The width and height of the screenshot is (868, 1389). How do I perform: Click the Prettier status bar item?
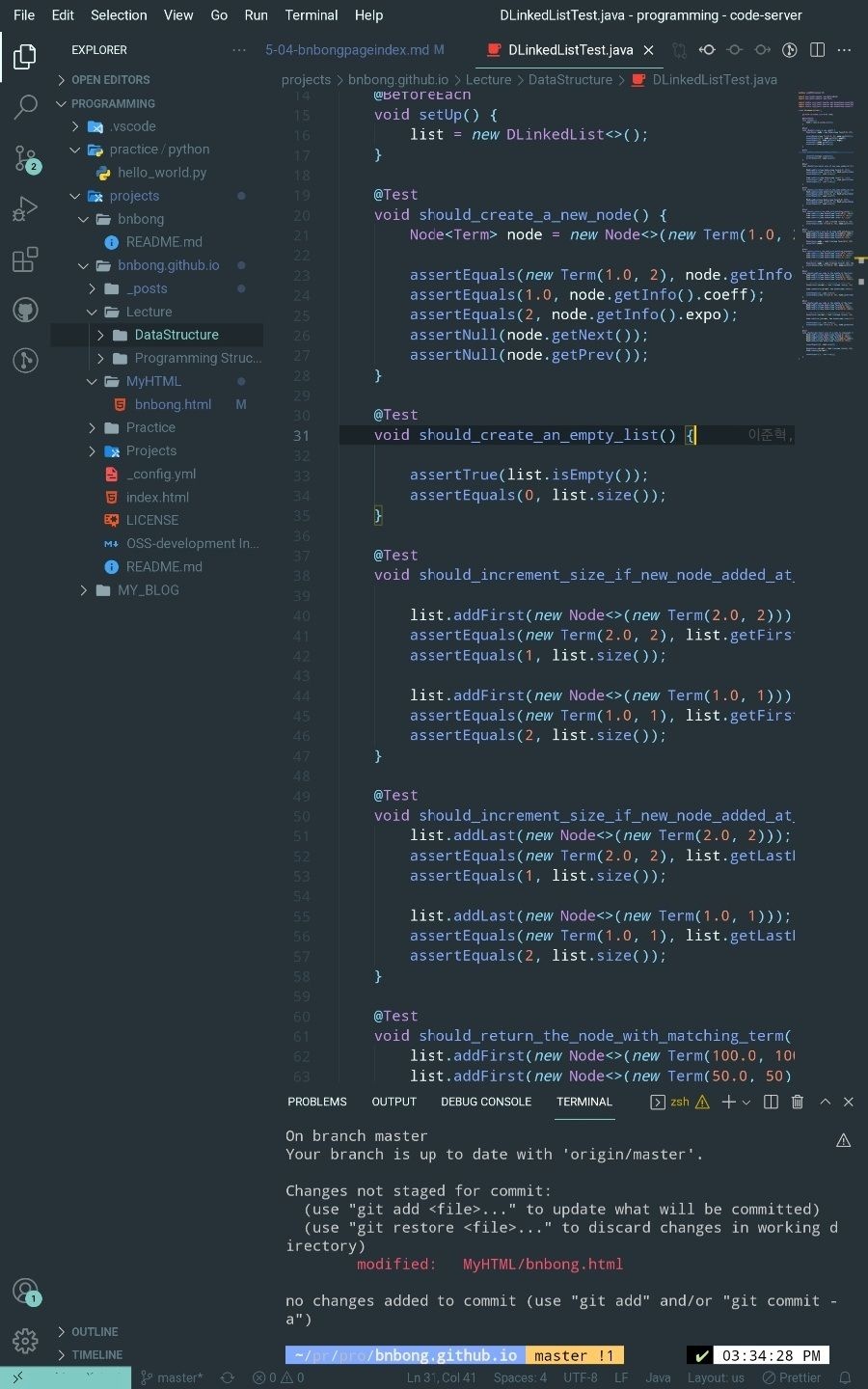(x=792, y=1378)
